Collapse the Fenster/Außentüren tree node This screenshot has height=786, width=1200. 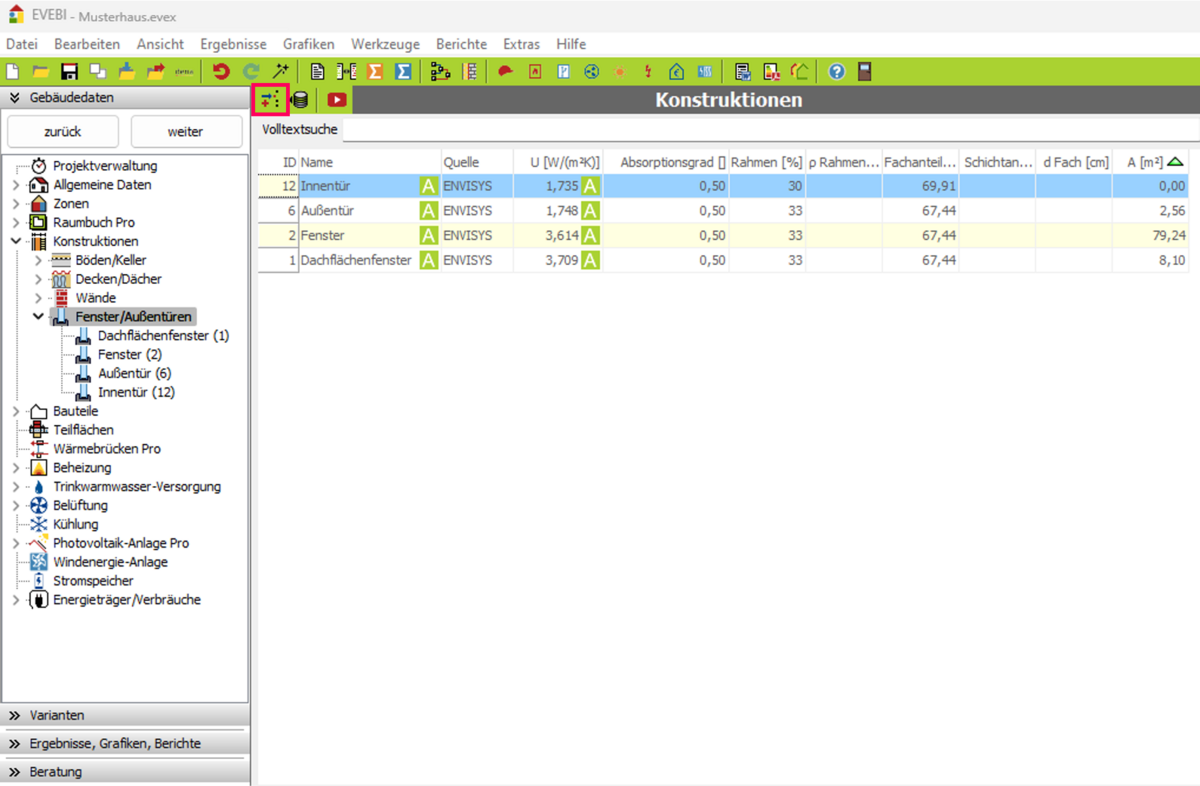[38, 317]
